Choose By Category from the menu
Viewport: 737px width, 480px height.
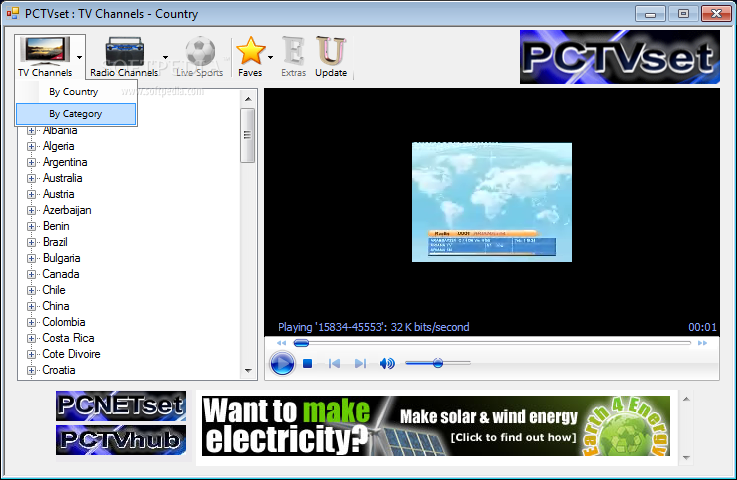76,114
